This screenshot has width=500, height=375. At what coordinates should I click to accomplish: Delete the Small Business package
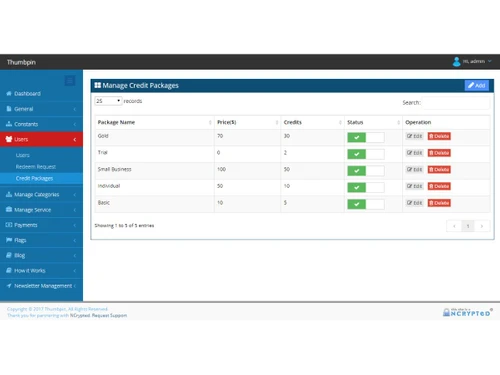click(x=439, y=169)
